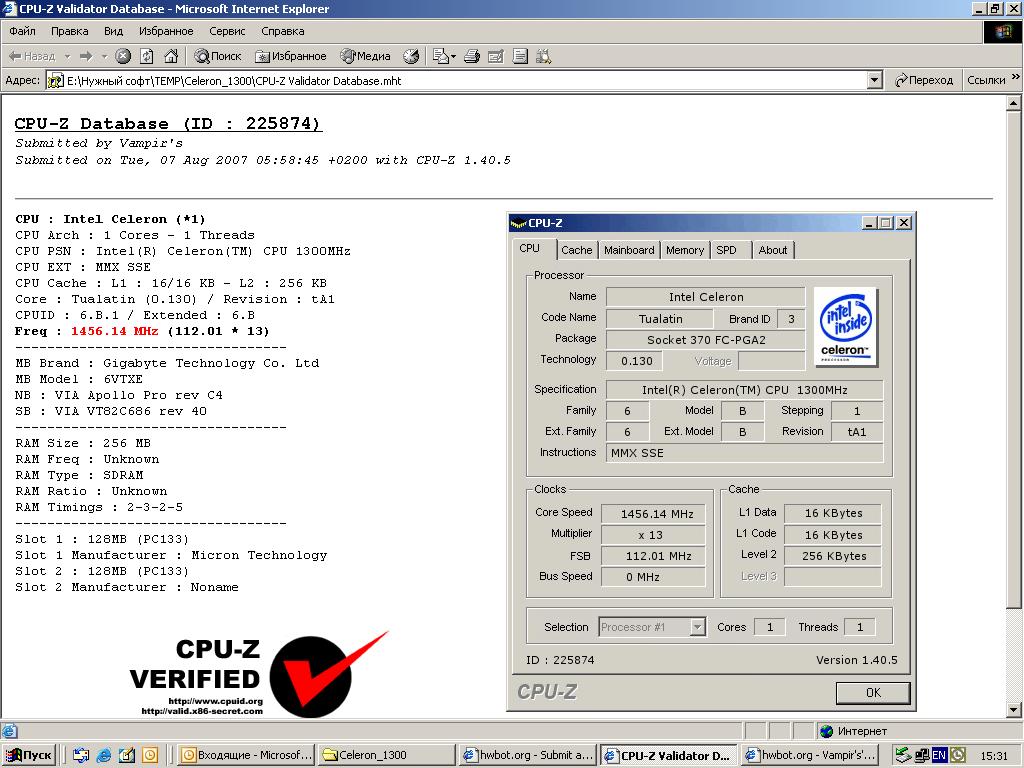Click the EN language indicator in tray
1024x768 pixels.
(939, 755)
